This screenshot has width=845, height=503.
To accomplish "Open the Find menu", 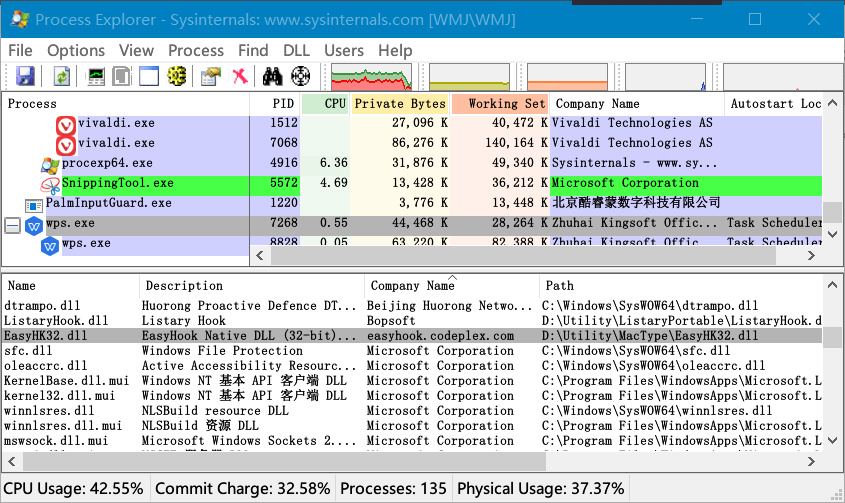I will [253, 50].
